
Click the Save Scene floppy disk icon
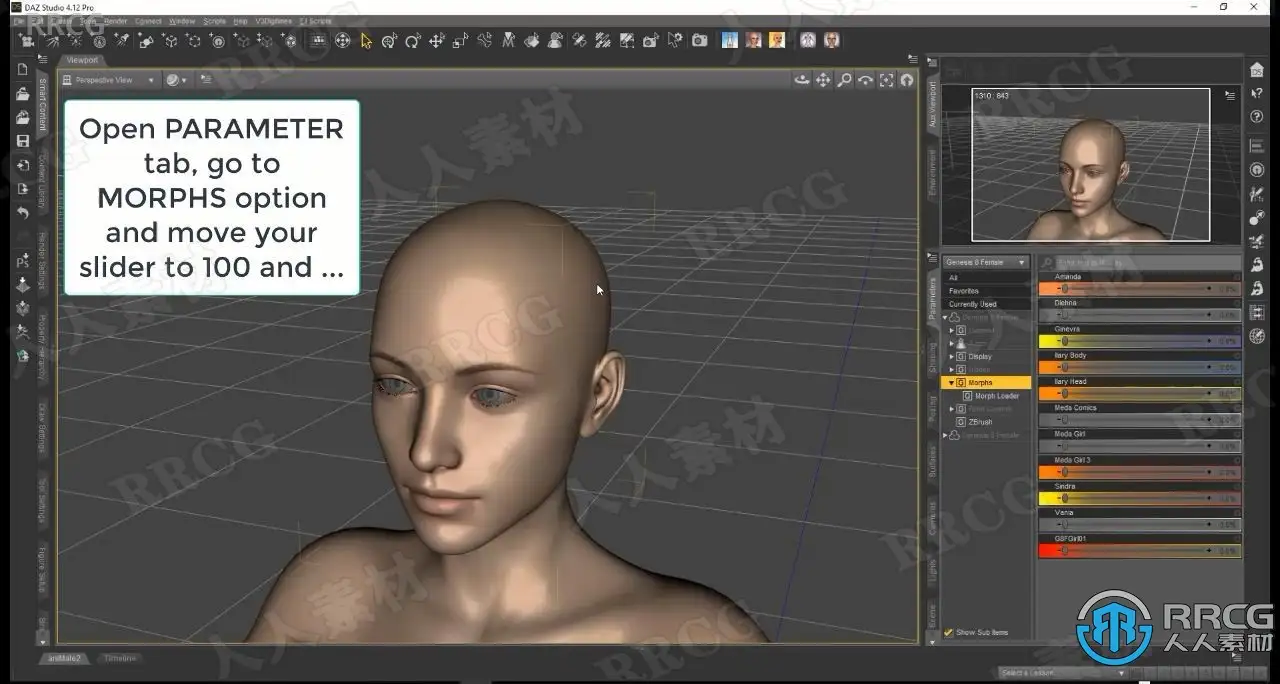coord(23,141)
